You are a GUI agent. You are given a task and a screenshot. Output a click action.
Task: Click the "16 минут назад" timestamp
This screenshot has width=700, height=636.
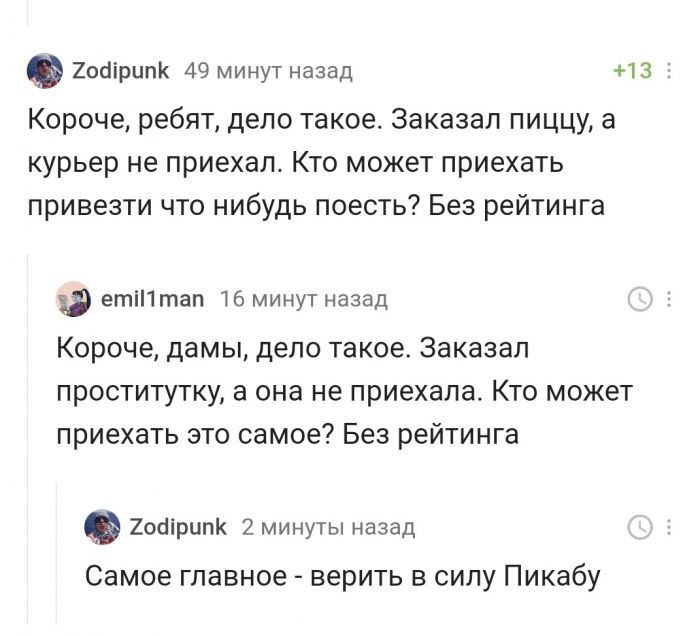click(x=303, y=298)
